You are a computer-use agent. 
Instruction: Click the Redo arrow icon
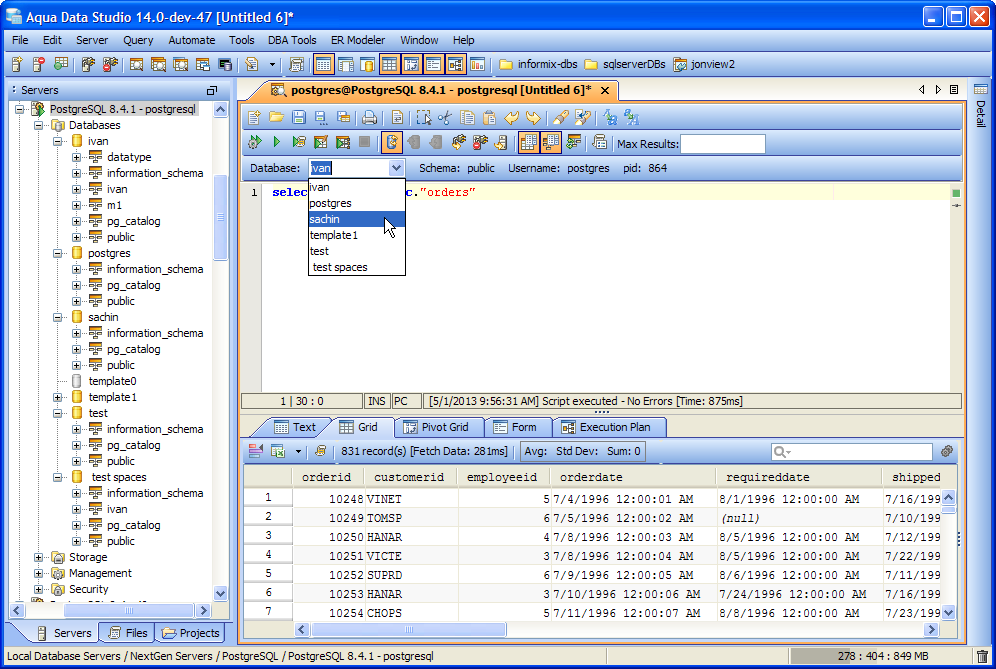[533, 118]
